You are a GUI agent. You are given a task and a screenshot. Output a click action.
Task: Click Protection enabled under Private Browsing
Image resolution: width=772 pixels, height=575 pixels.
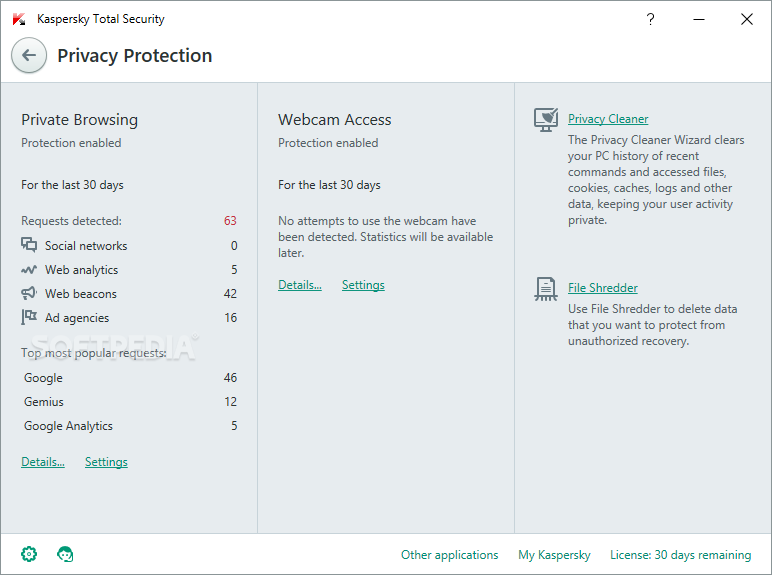71,143
